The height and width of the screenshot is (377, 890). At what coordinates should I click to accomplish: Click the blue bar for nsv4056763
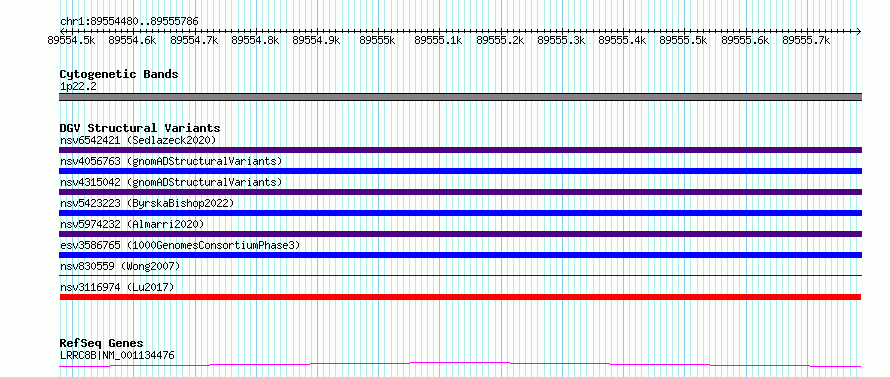coord(460,171)
